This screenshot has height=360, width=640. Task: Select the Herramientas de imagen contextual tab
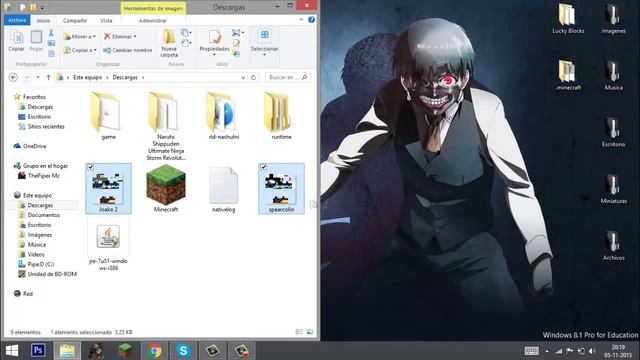pyautogui.click(x=153, y=8)
